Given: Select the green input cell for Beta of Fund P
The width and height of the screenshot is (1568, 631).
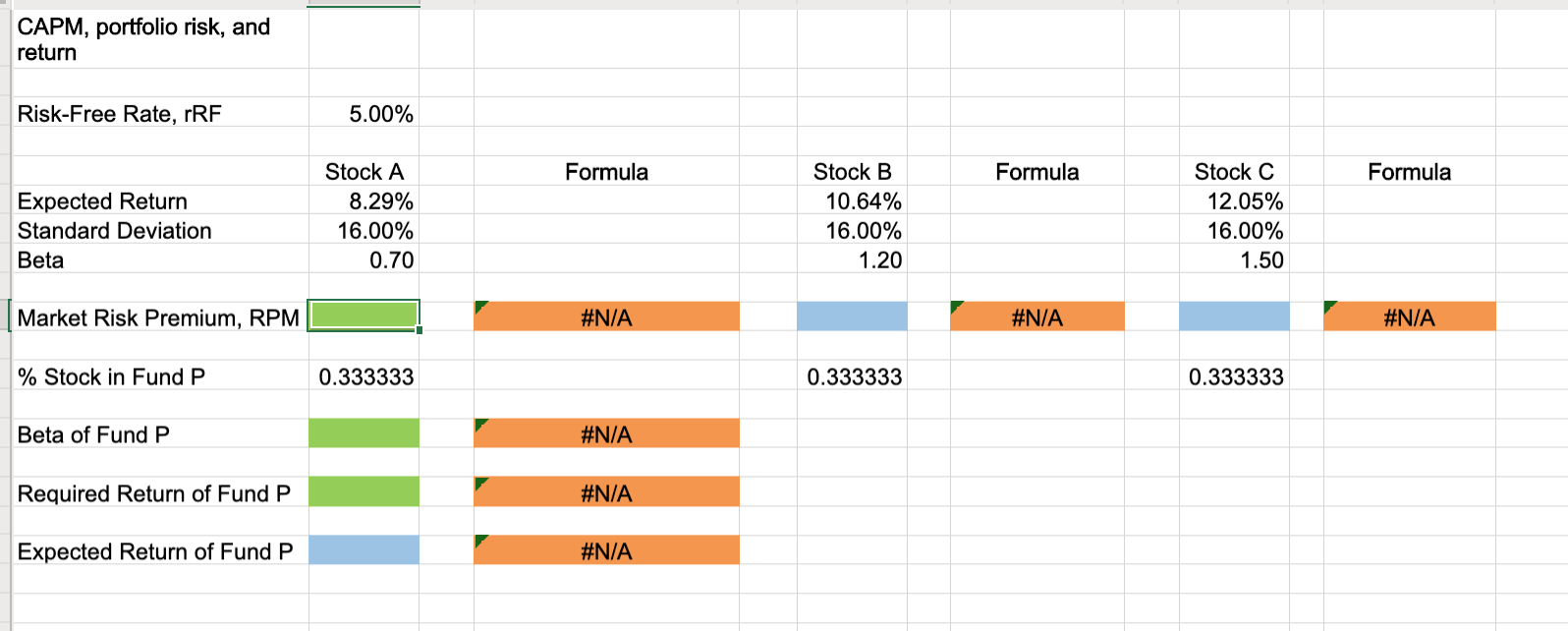Looking at the screenshot, I should click(364, 432).
